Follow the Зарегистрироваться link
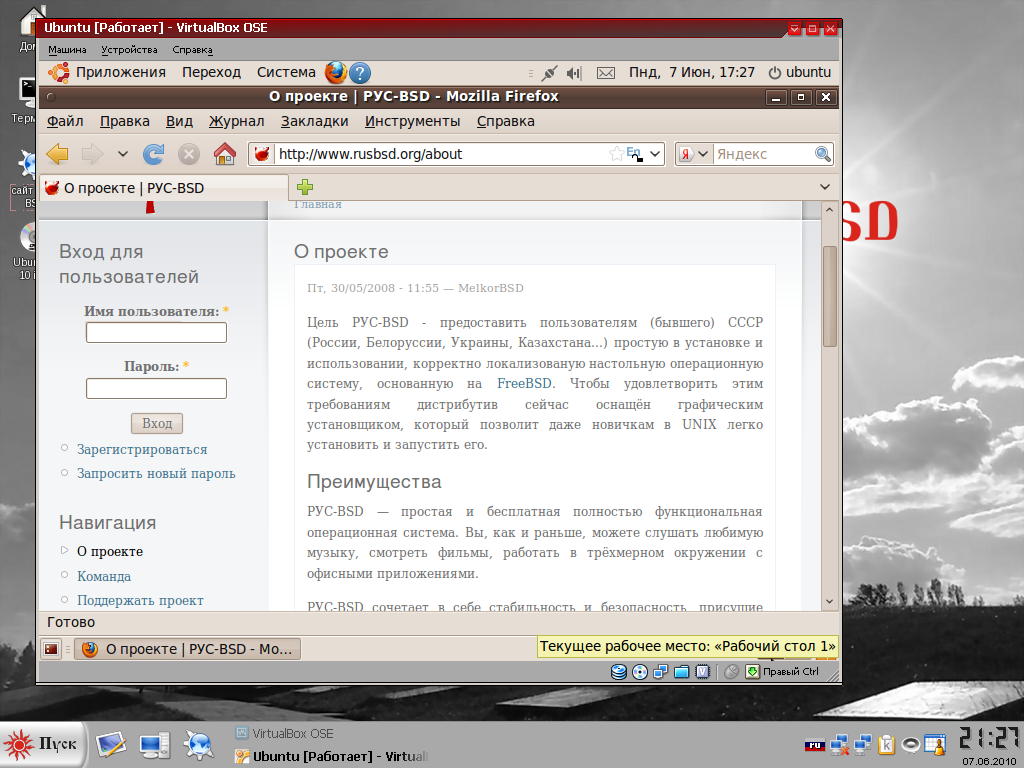Image resolution: width=1024 pixels, height=768 pixels. [x=142, y=449]
